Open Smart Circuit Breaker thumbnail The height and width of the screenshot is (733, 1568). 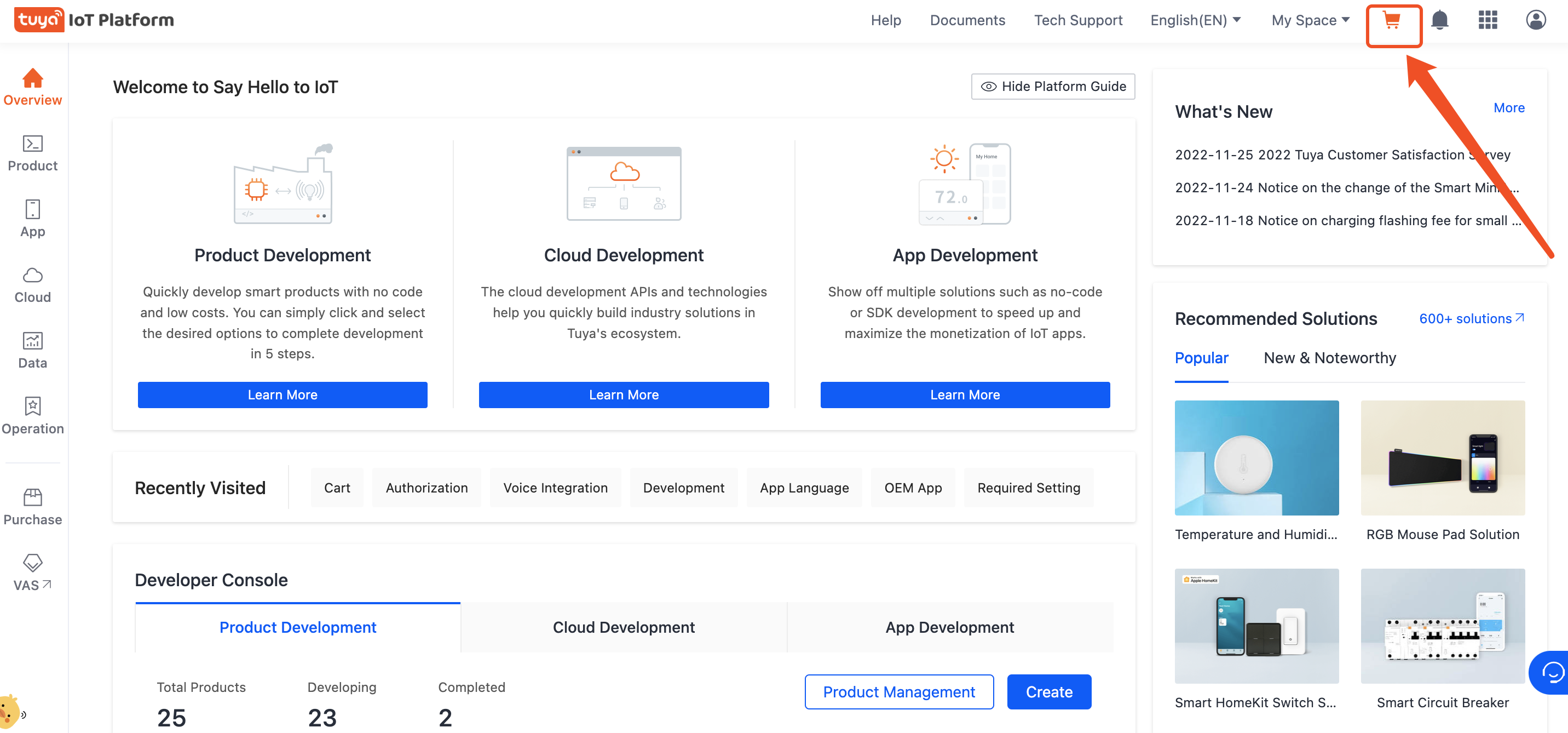coord(1443,626)
